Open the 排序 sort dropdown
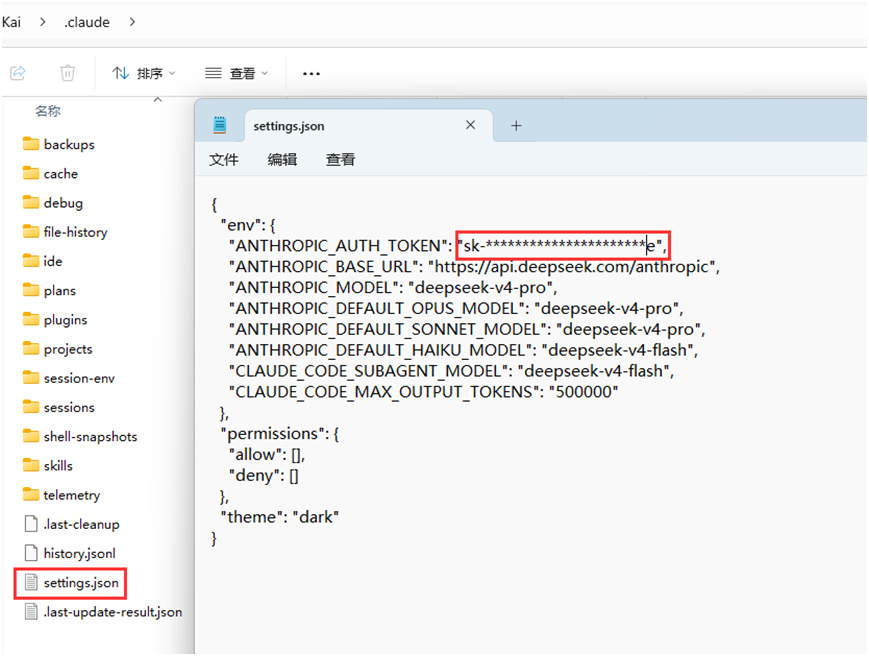The image size is (869, 656). pos(144,73)
